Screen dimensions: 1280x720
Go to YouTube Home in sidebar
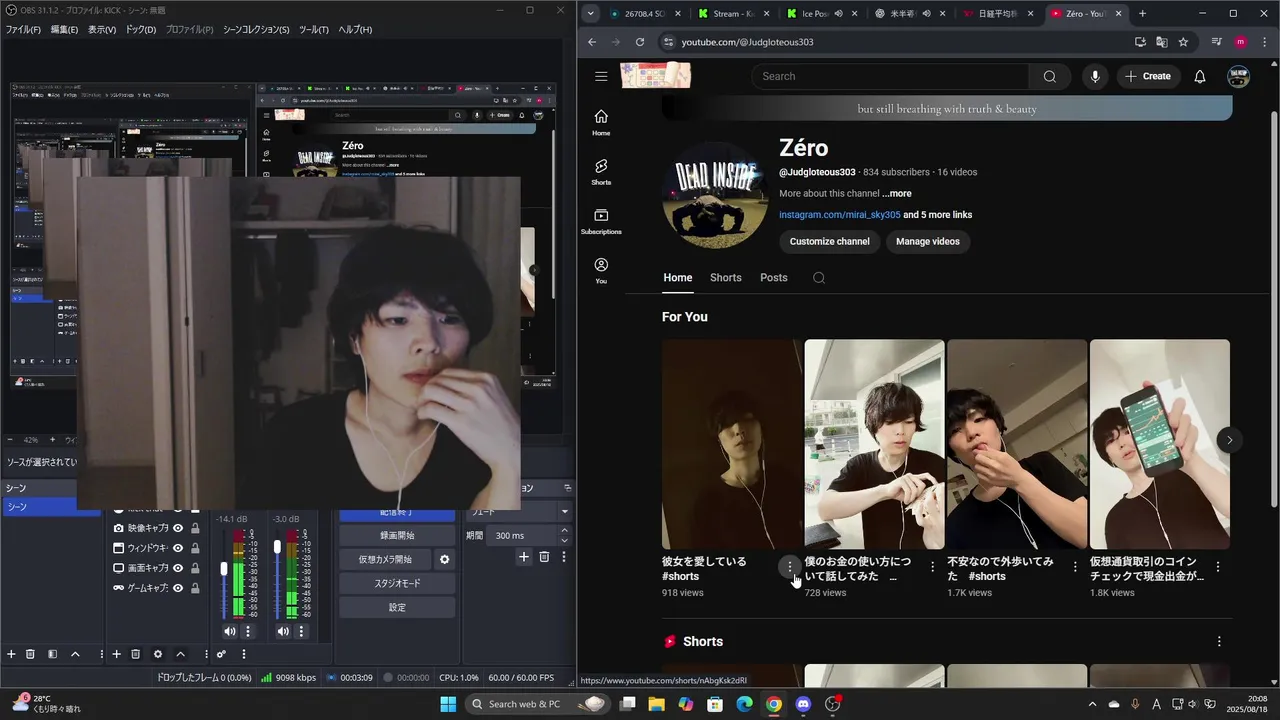pos(601,122)
